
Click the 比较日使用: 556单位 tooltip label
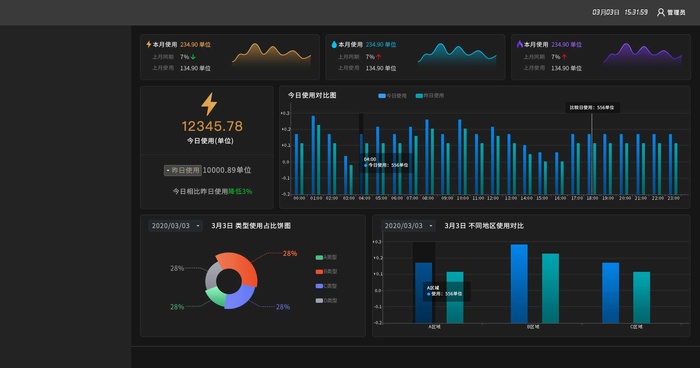[x=592, y=108]
